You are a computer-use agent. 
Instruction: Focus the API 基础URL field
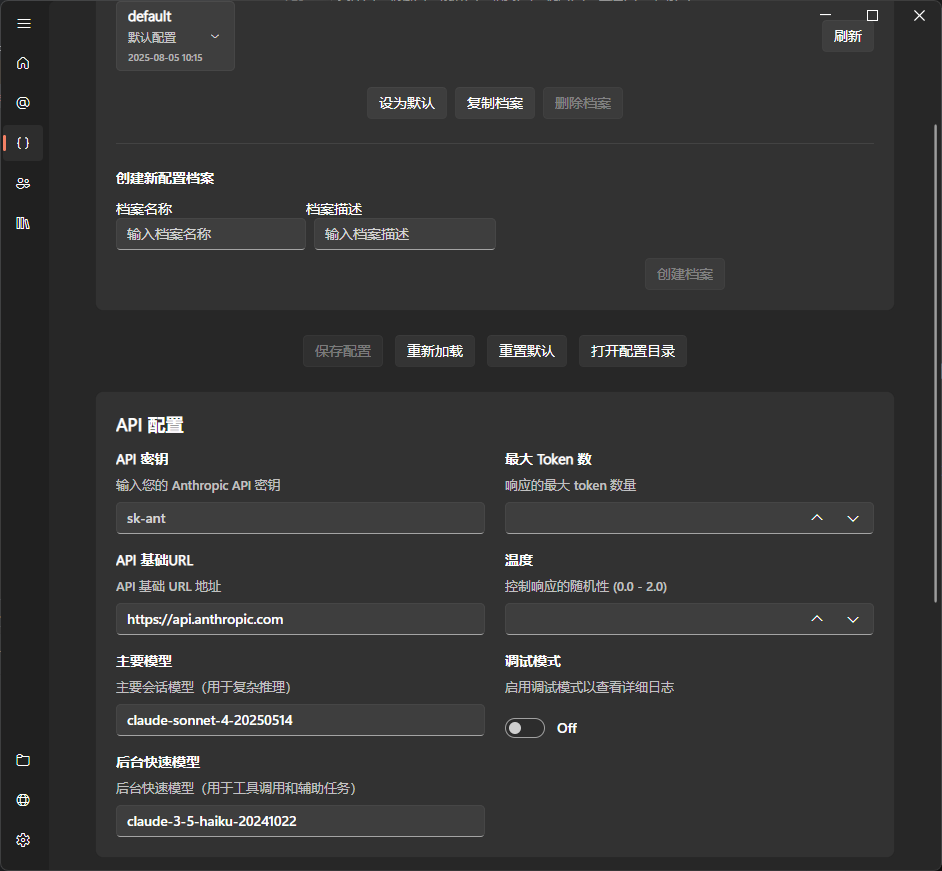[x=300, y=619]
